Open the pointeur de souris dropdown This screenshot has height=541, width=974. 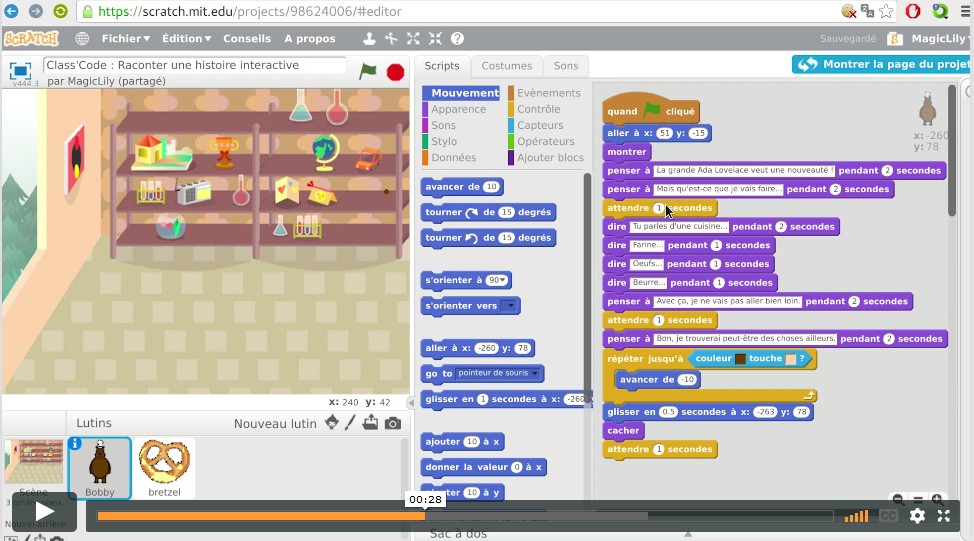tap(536, 374)
